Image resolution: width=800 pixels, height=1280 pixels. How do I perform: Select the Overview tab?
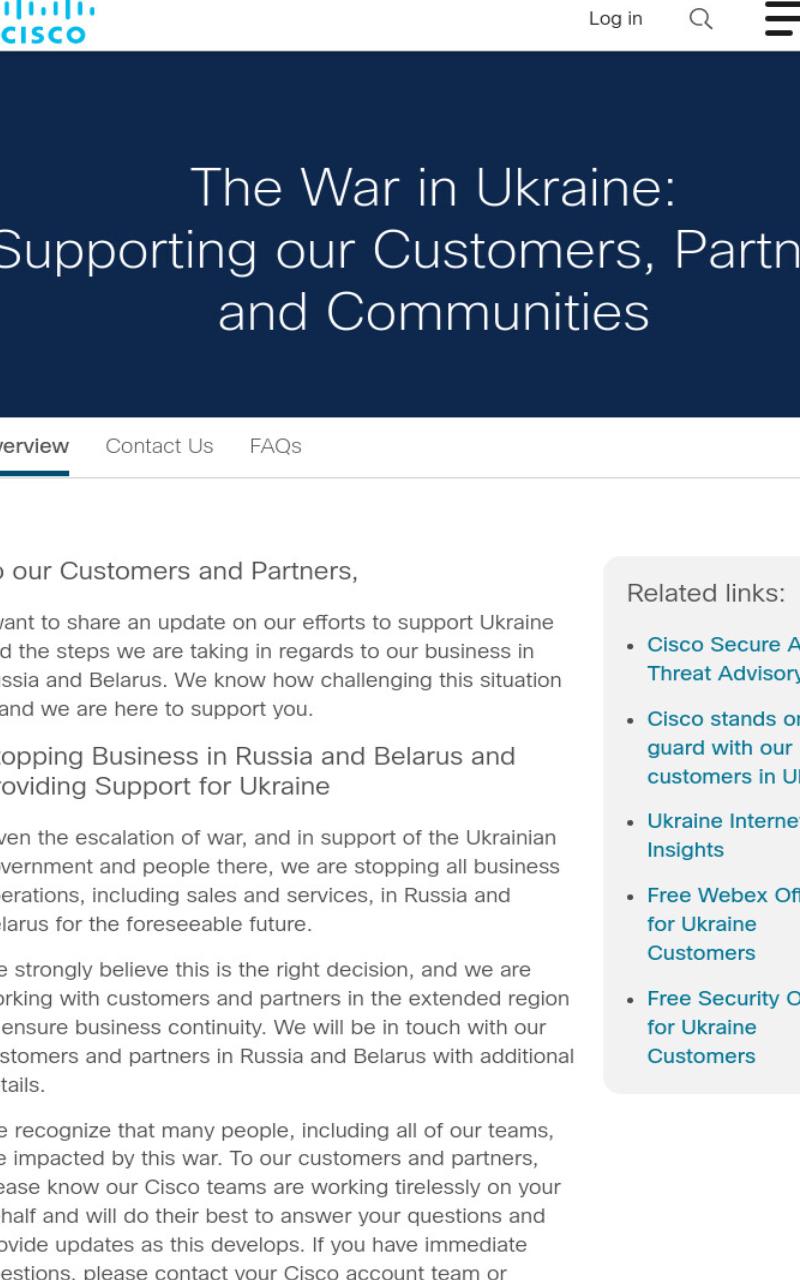(33, 446)
